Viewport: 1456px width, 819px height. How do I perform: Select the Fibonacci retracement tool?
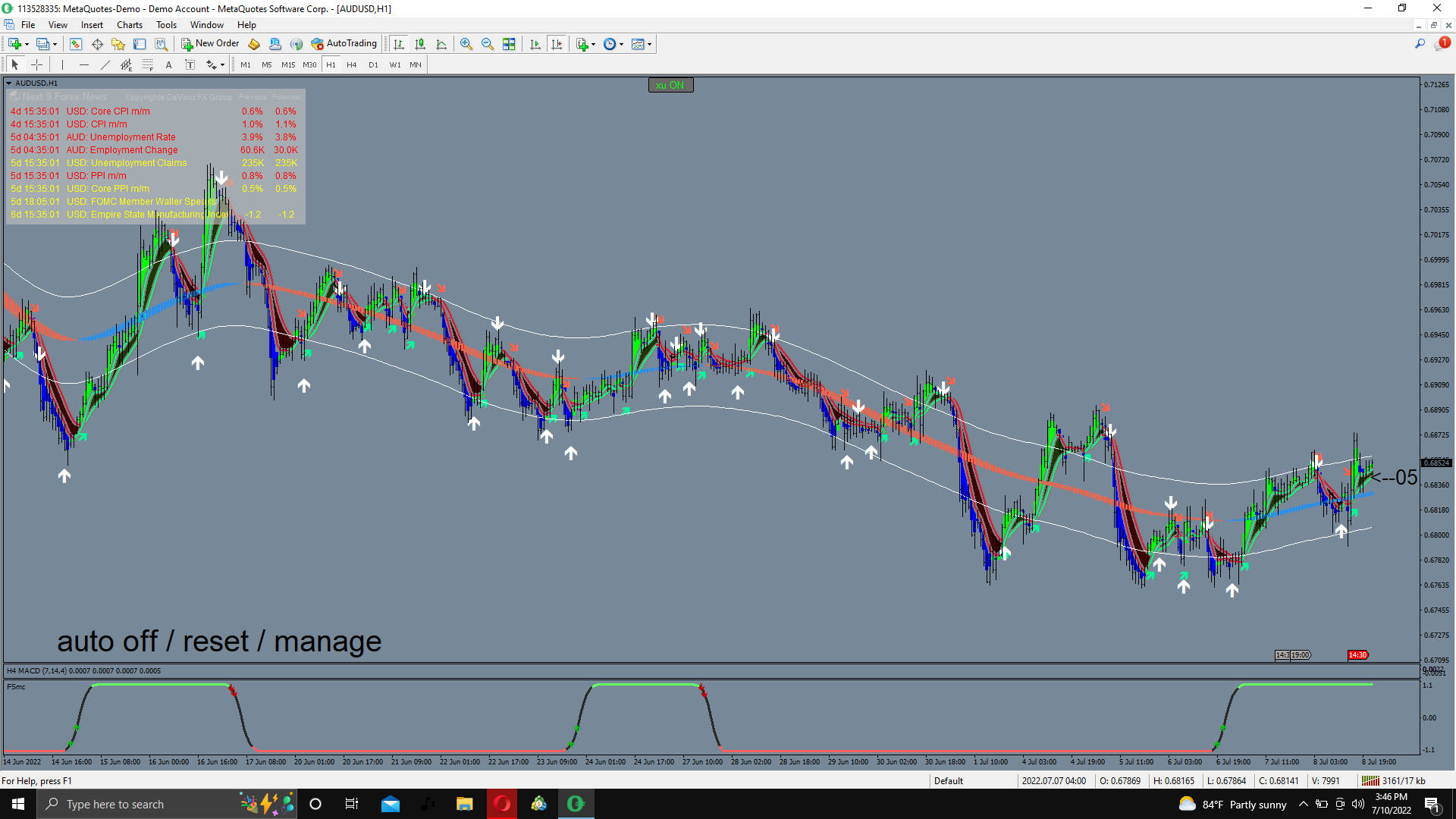click(x=148, y=65)
